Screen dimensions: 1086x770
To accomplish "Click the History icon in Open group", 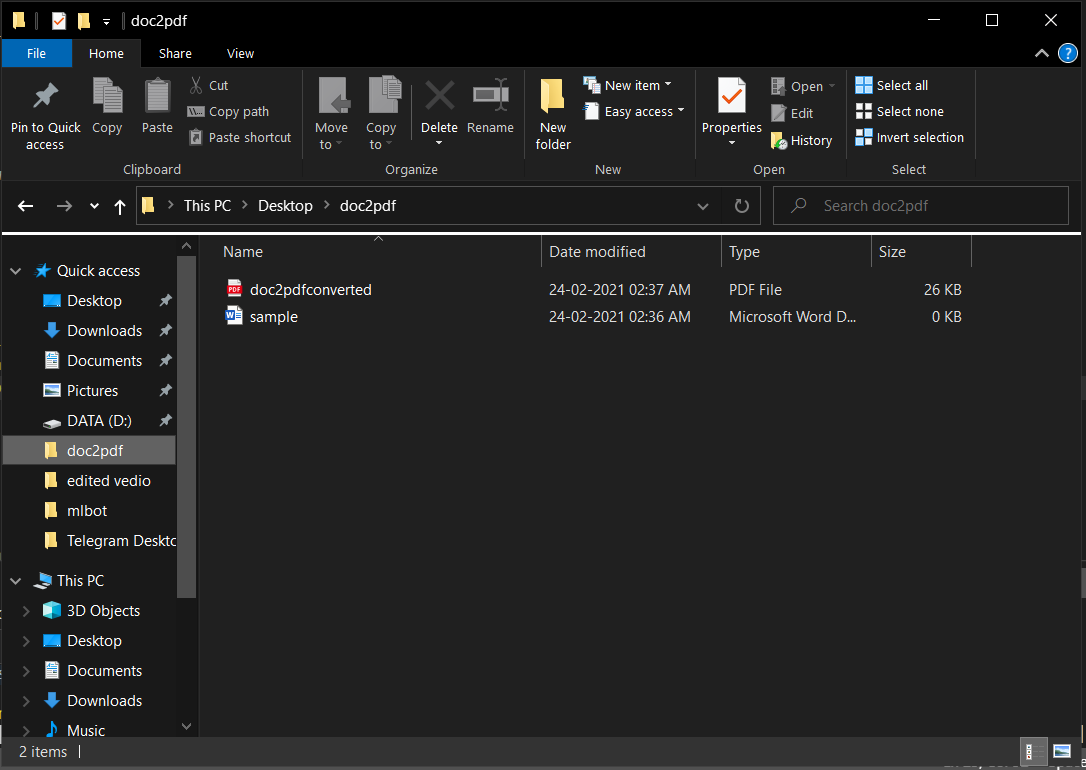I will (802, 140).
